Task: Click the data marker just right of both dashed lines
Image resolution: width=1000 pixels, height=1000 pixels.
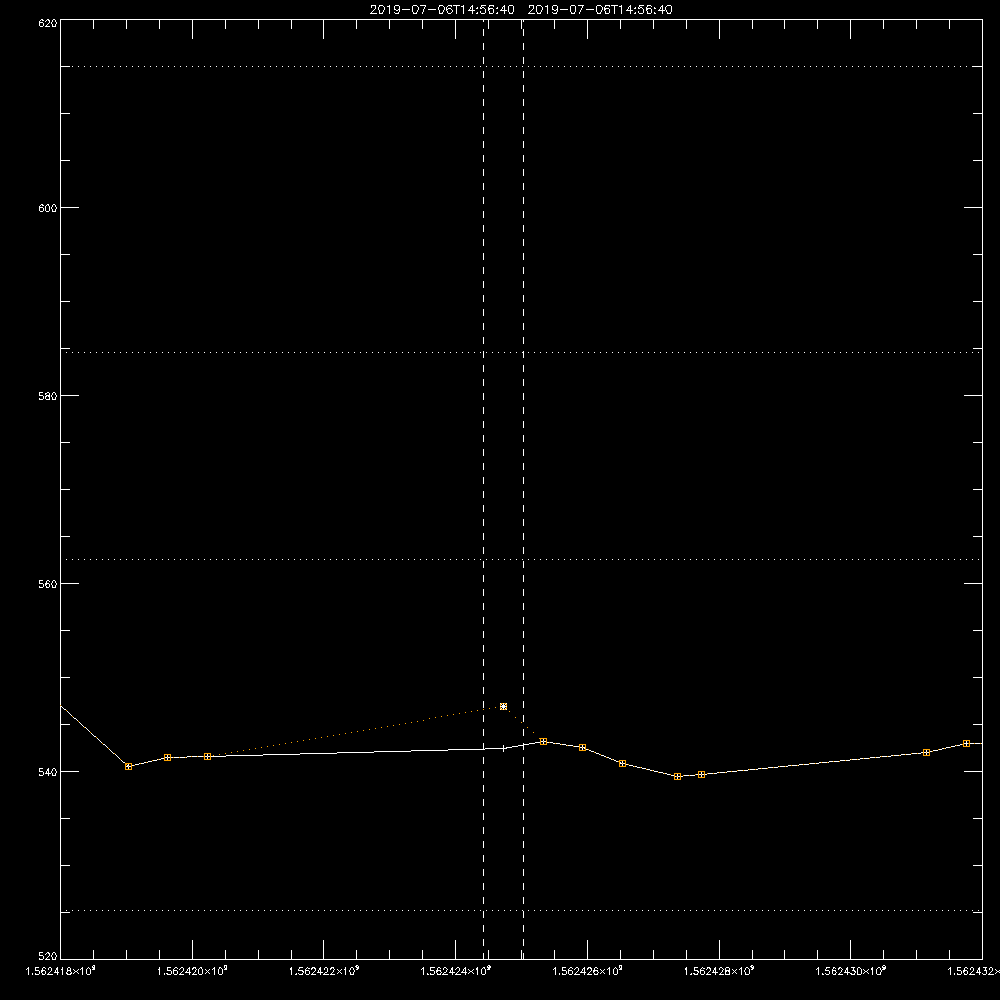Action: click(x=543, y=742)
